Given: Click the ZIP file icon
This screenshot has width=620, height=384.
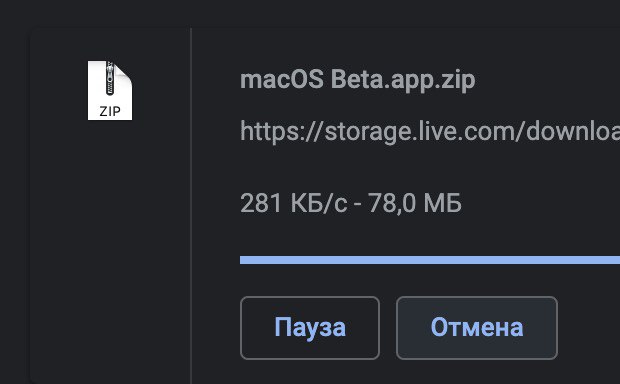Looking at the screenshot, I should pos(110,90).
